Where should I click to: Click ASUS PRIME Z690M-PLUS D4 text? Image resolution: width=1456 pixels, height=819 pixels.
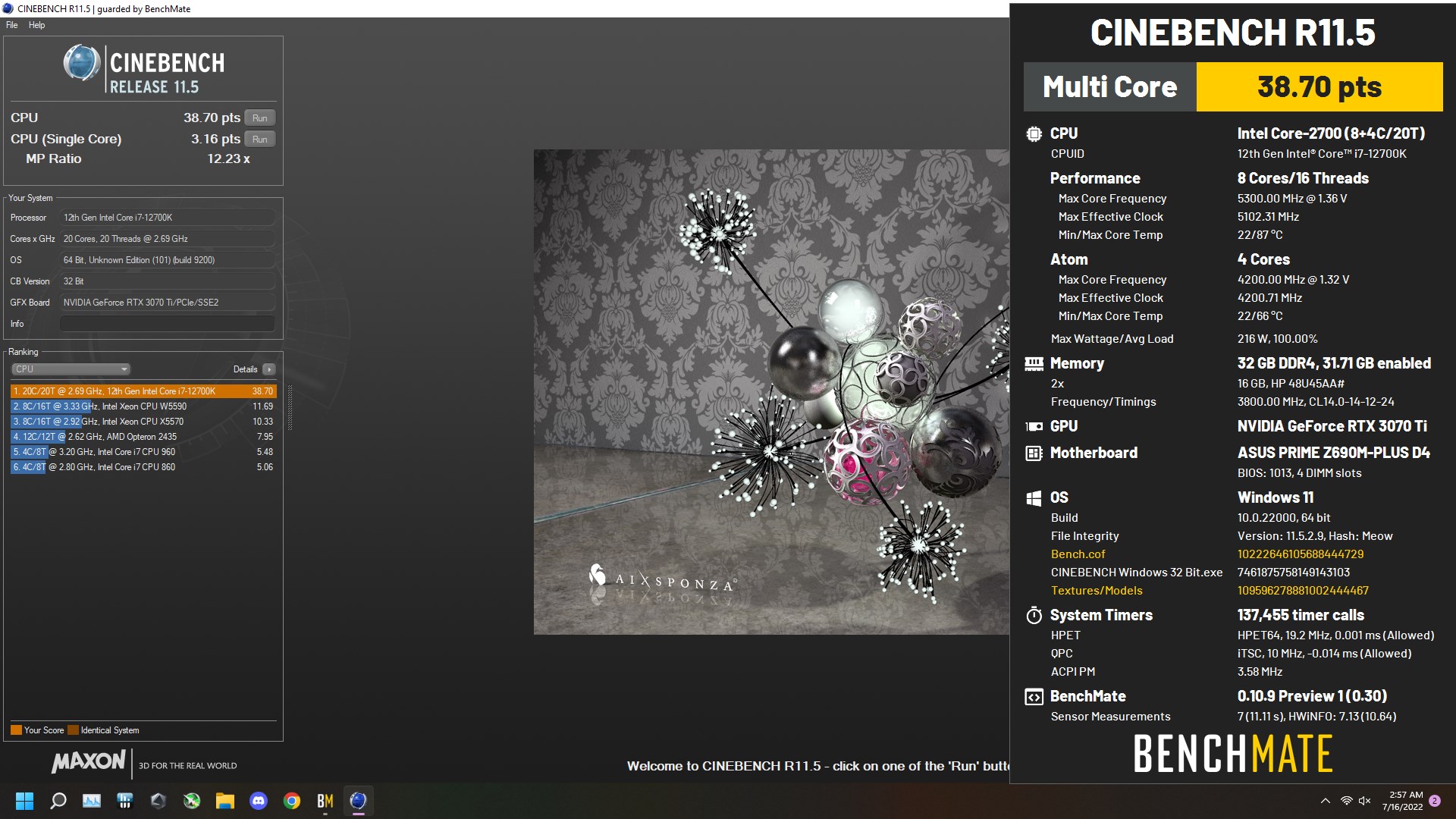click(1333, 453)
